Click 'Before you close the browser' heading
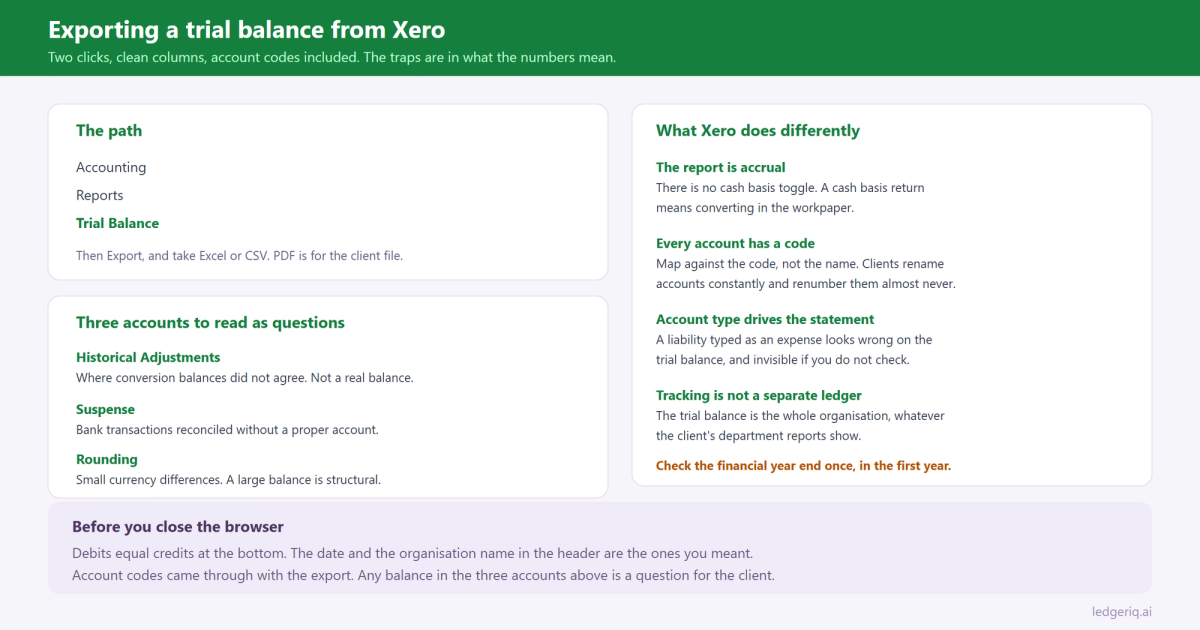The image size is (1200, 630). (x=178, y=526)
